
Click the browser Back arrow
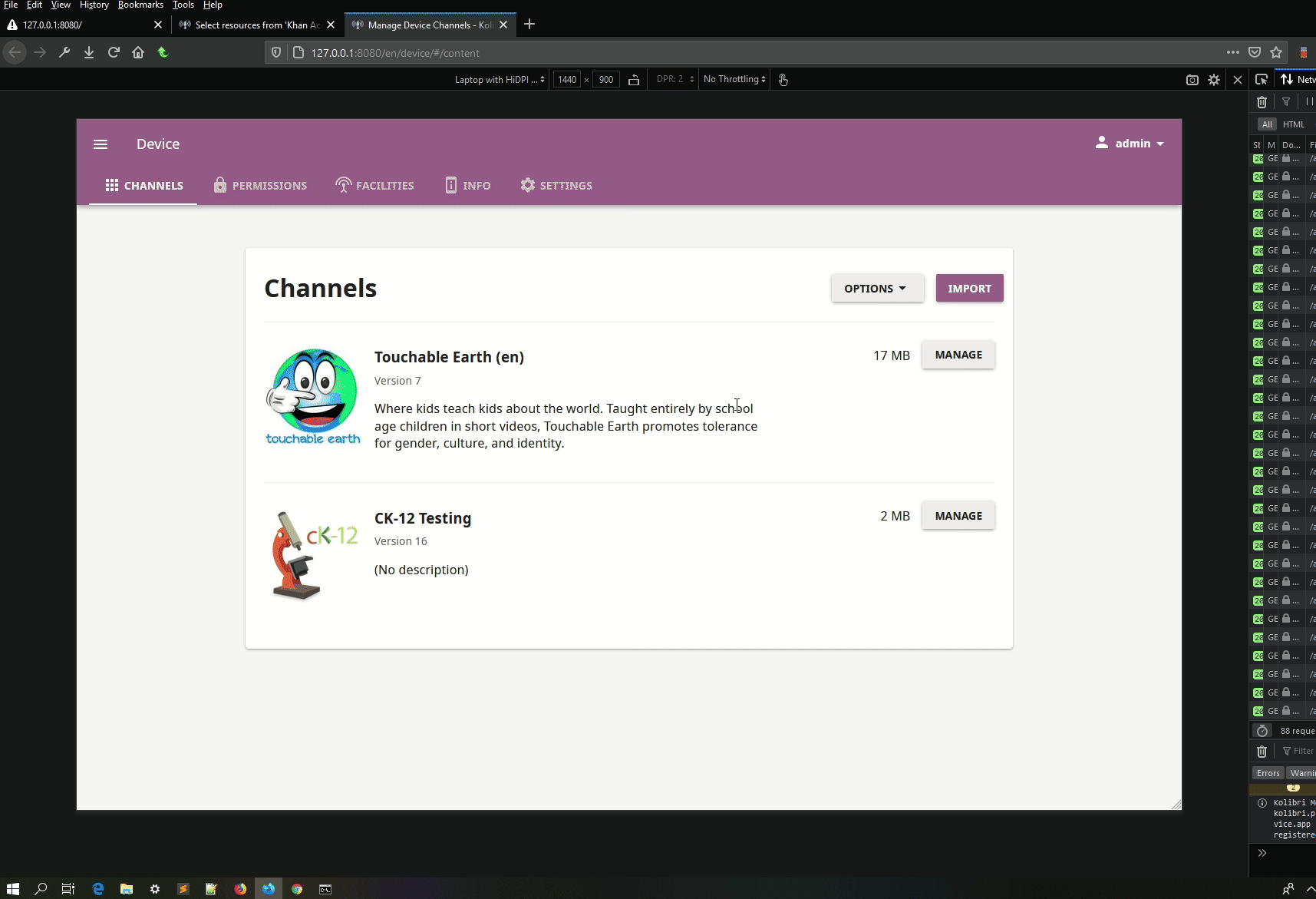[15, 52]
